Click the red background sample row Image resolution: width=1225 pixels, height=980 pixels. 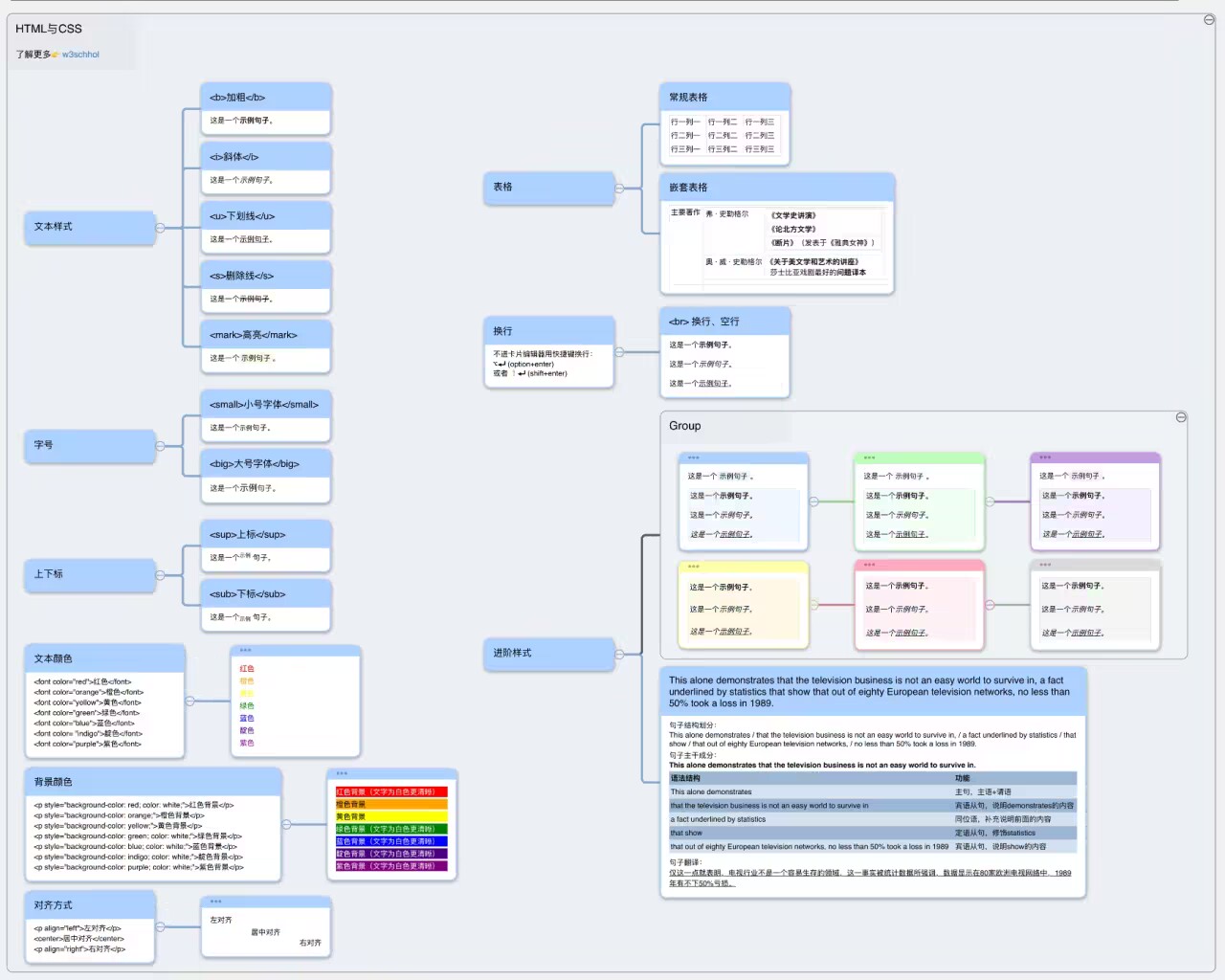click(x=391, y=792)
